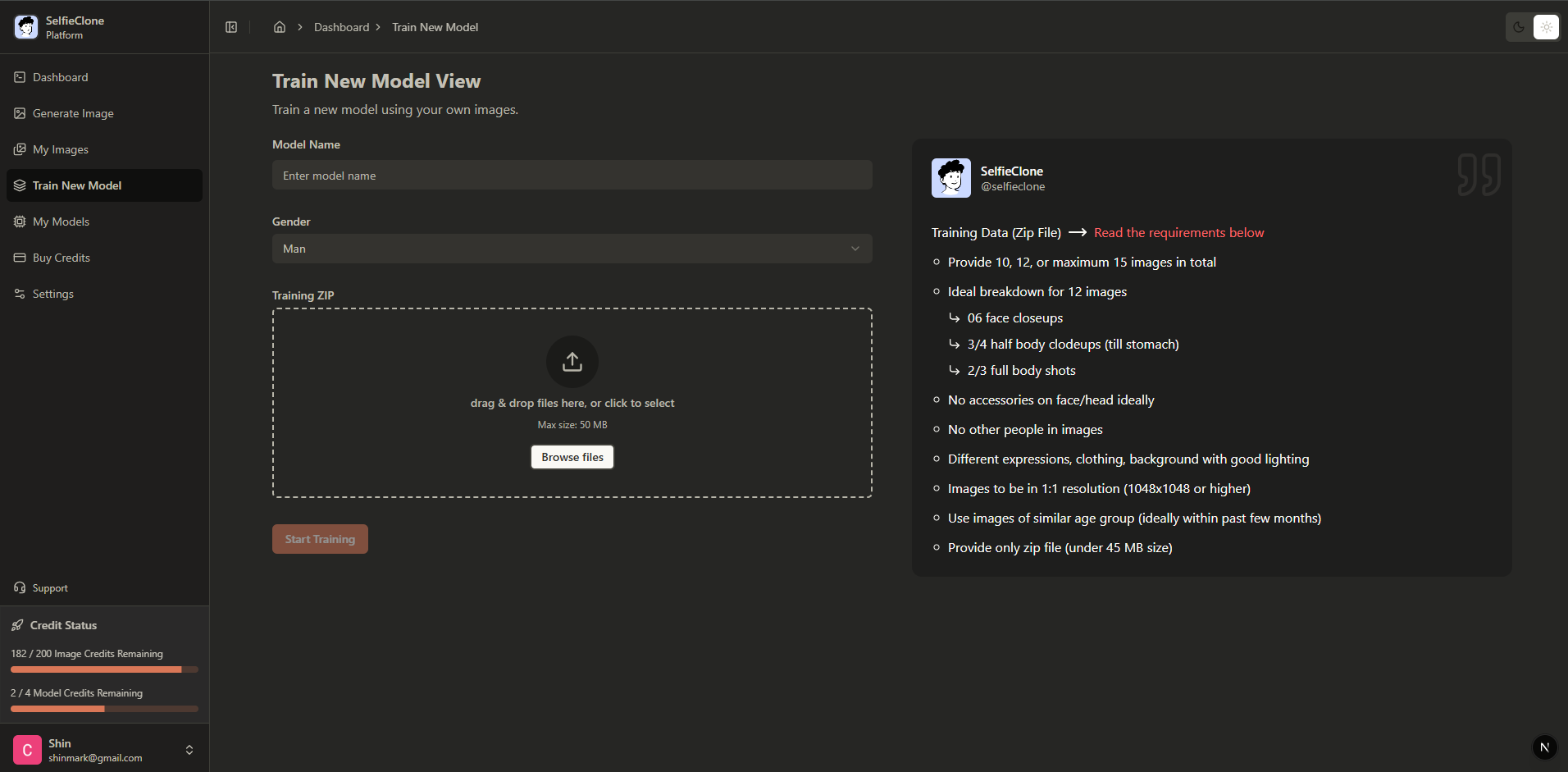
Task: Click the My Images sidebar icon
Action: pyautogui.click(x=19, y=149)
